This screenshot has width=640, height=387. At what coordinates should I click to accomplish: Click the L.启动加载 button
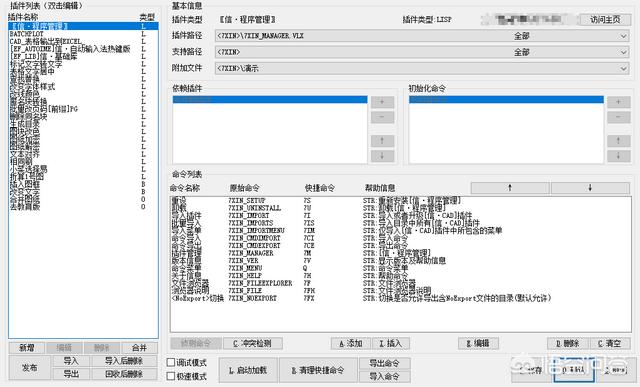point(248,370)
